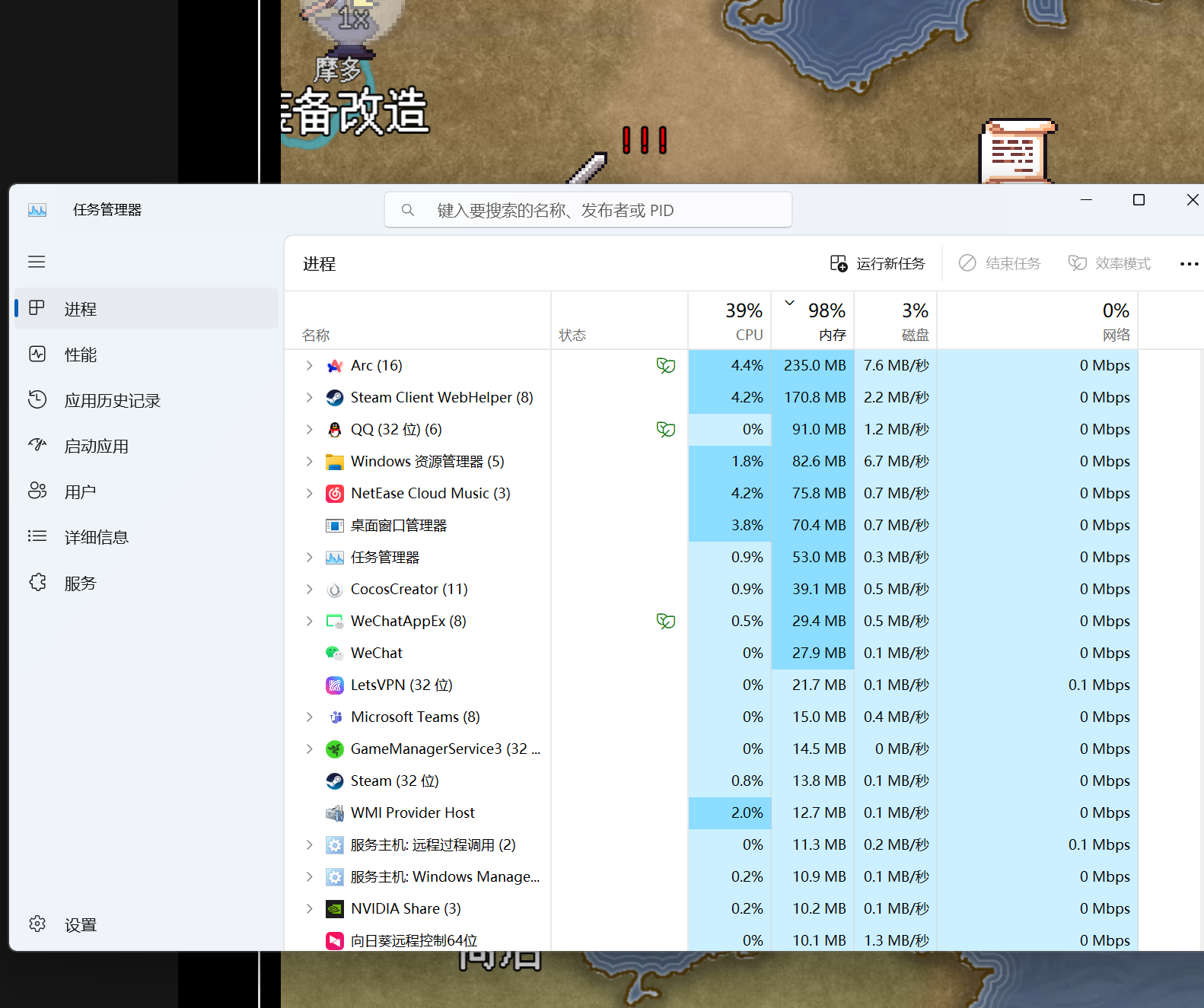Click the 向日葵远程控制64位 icon
1204x1008 pixels.
tap(335, 941)
